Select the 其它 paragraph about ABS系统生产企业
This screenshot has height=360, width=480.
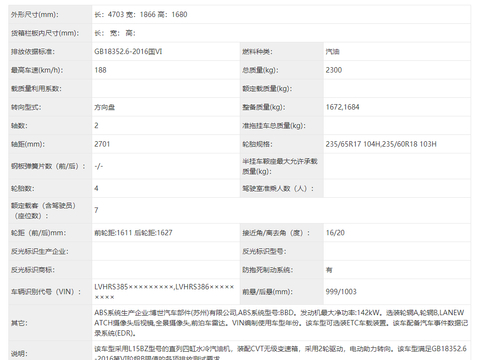pyautogui.click(x=281, y=323)
